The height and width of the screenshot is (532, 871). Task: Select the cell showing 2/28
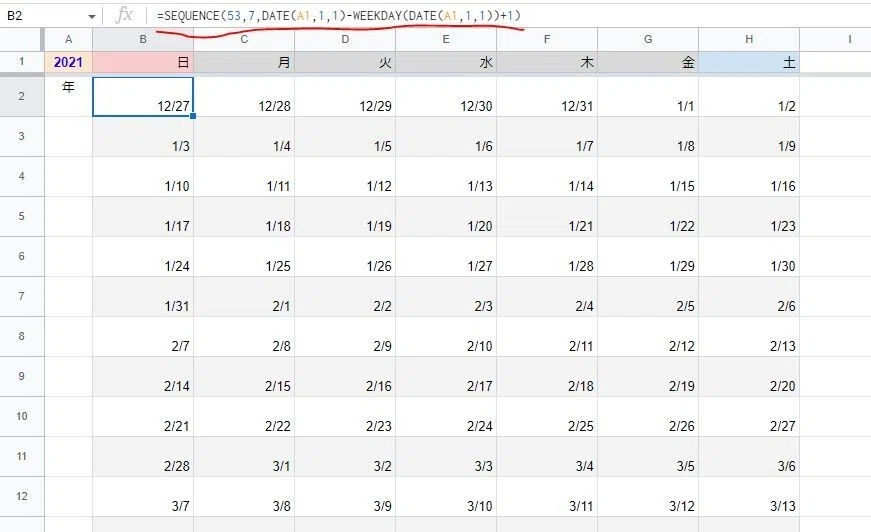[143, 456]
